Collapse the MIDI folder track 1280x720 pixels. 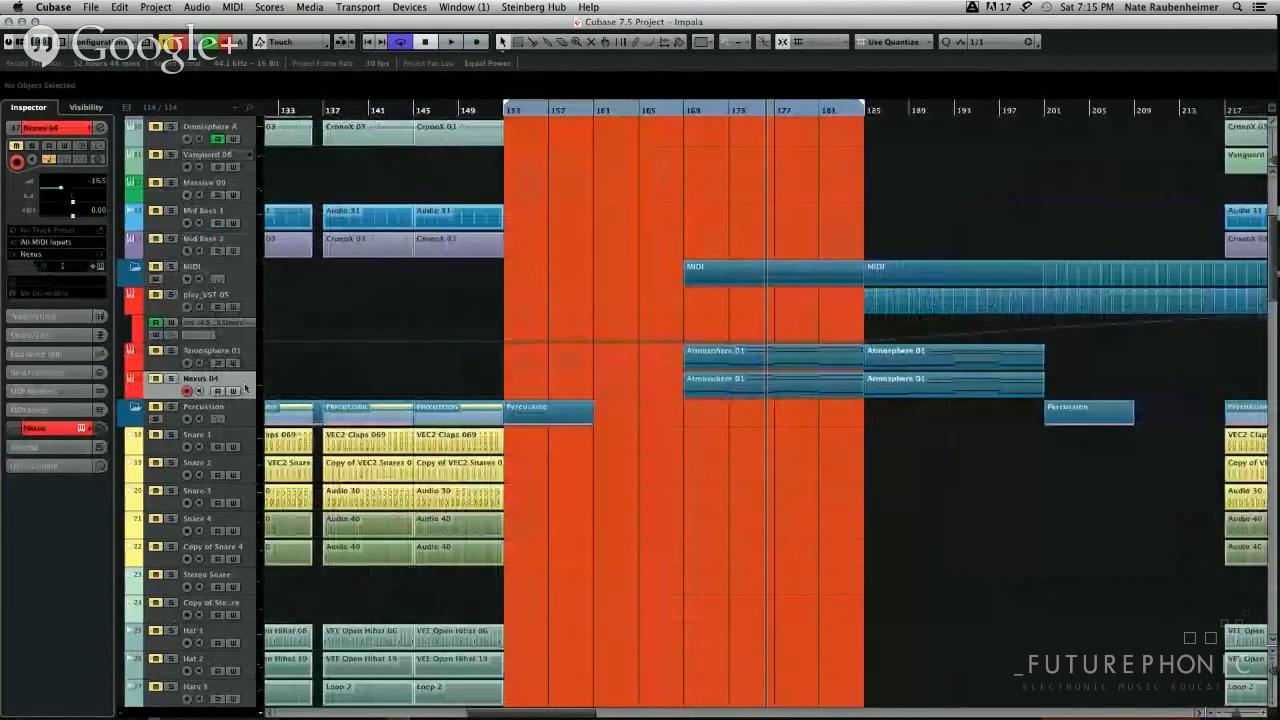click(135, 266)
